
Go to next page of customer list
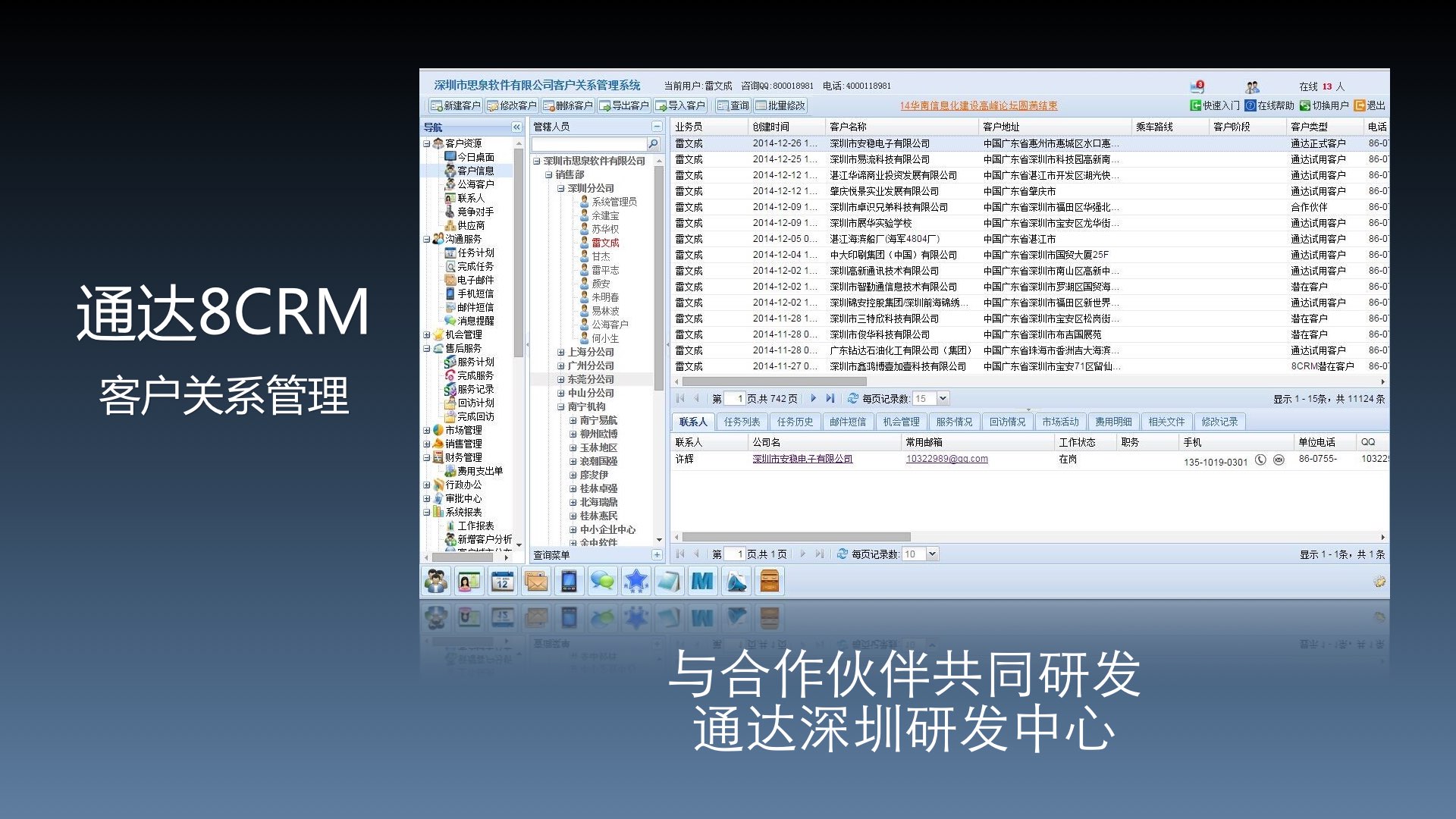pyautogui.click(x=814, y=398)
